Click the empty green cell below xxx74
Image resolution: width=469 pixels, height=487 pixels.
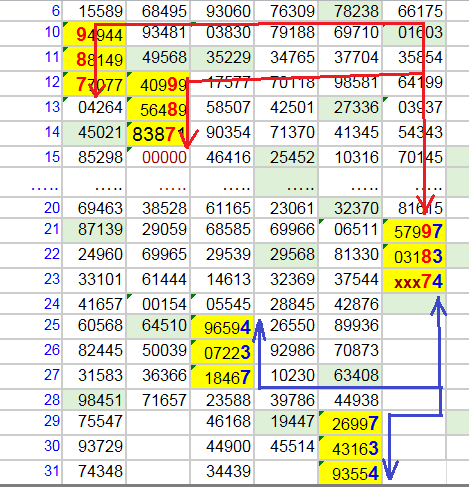click(x=414, y=304)
